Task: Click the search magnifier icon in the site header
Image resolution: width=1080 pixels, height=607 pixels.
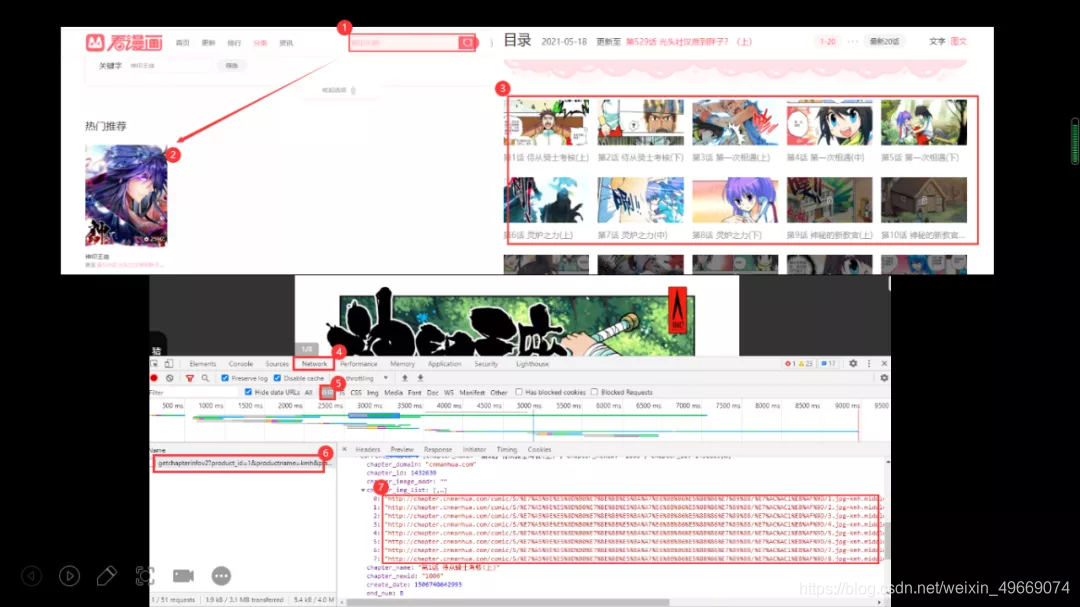Action: (x=467, y=43)
